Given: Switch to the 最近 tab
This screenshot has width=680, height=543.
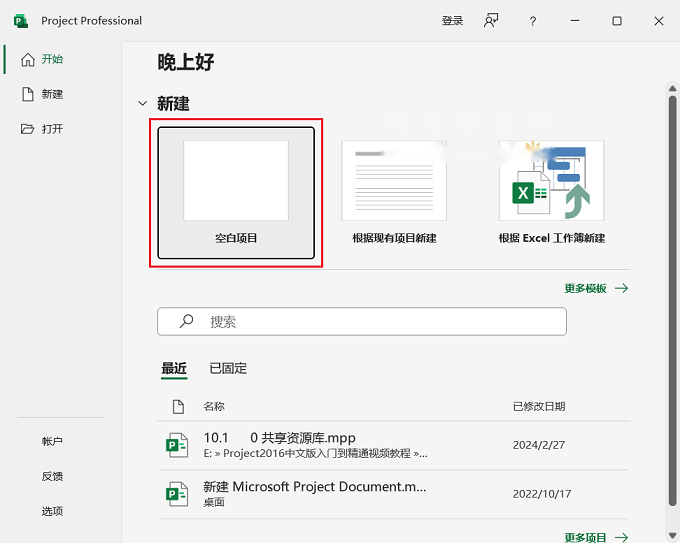Looking at the screenshot, I should click(174, 369).
